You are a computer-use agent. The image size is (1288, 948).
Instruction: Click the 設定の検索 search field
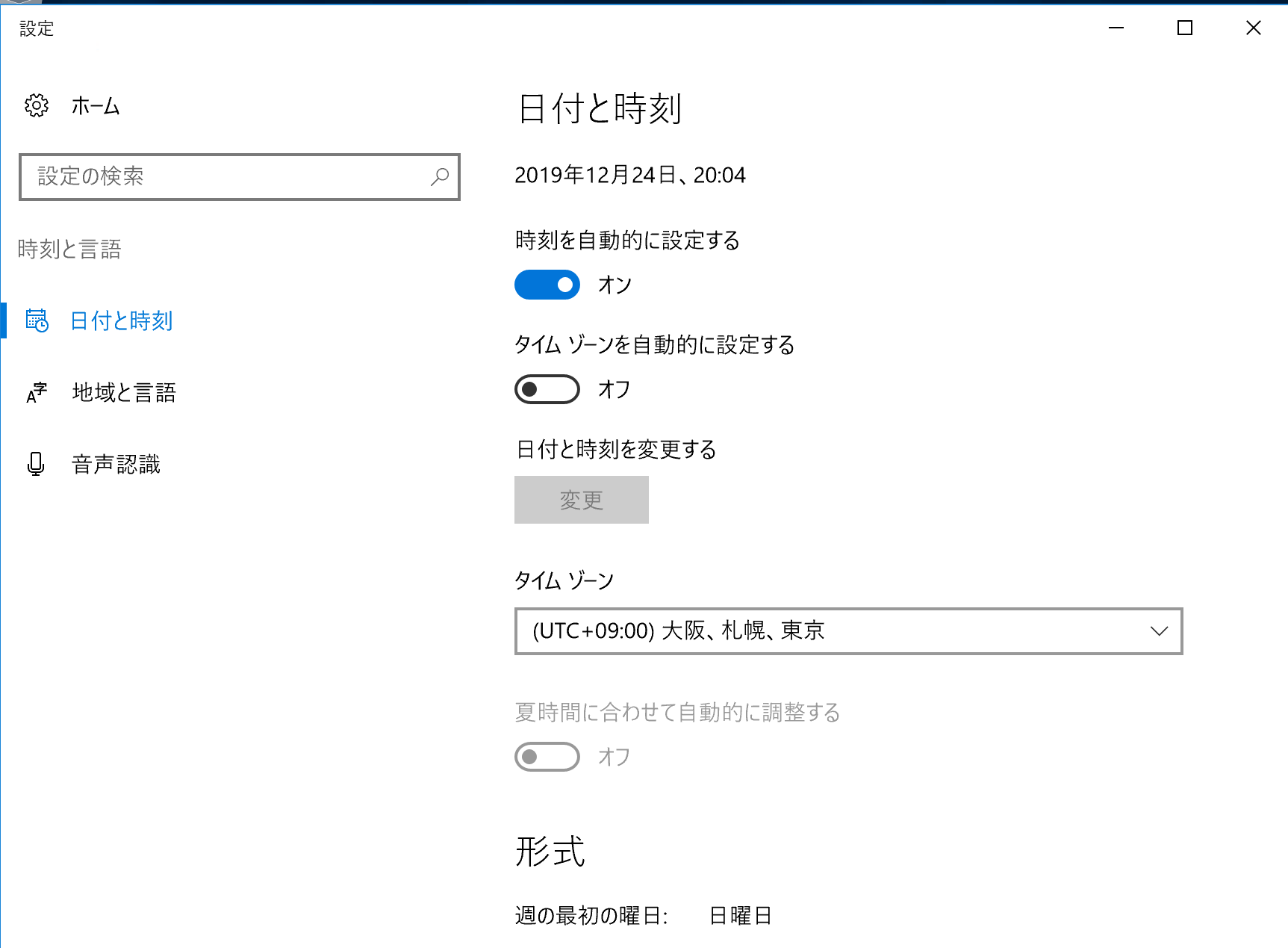[x=224, y=177]
